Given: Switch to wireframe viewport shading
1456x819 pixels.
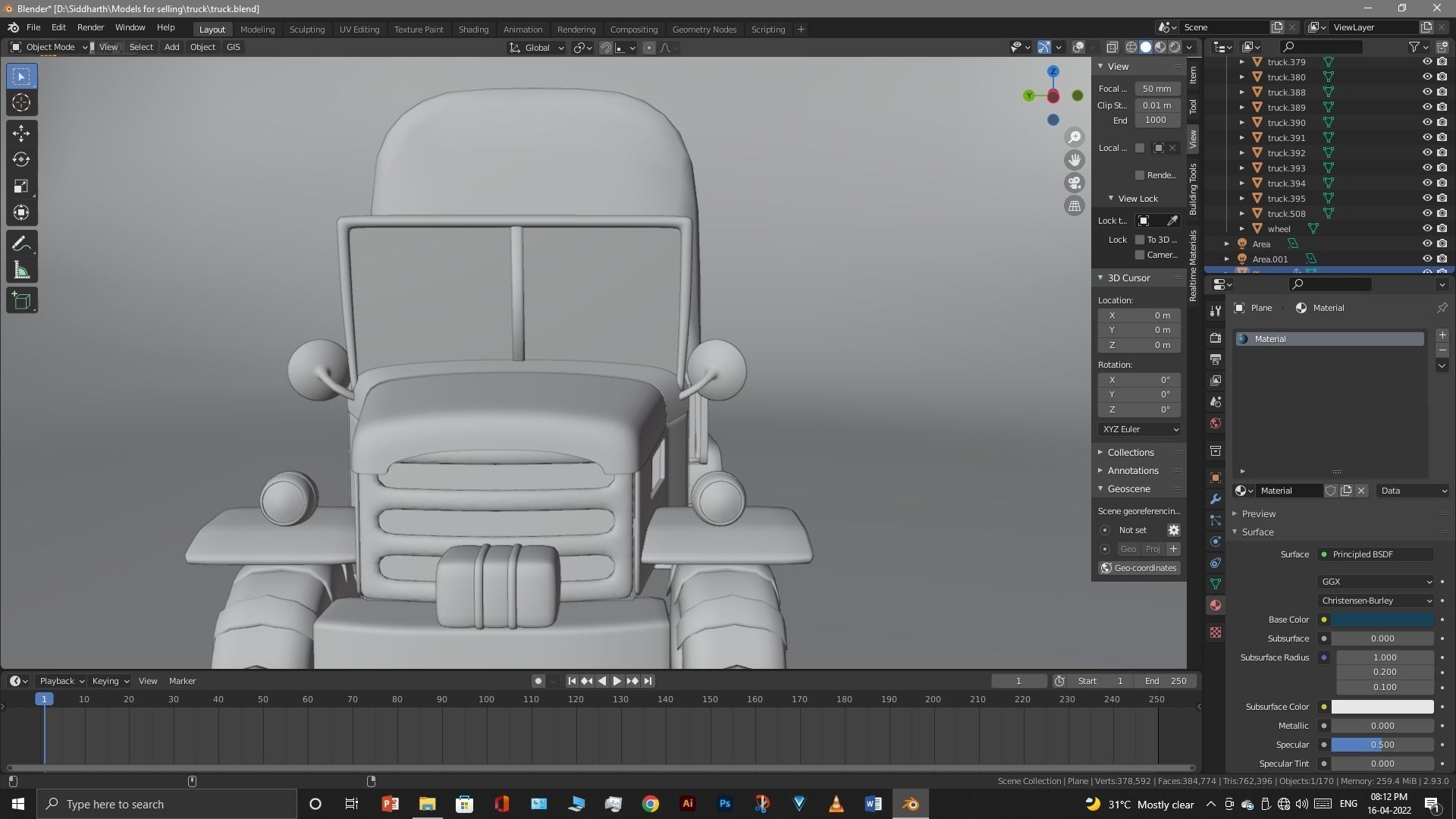Looking at the screenshot, I should tap(1131, 47).
